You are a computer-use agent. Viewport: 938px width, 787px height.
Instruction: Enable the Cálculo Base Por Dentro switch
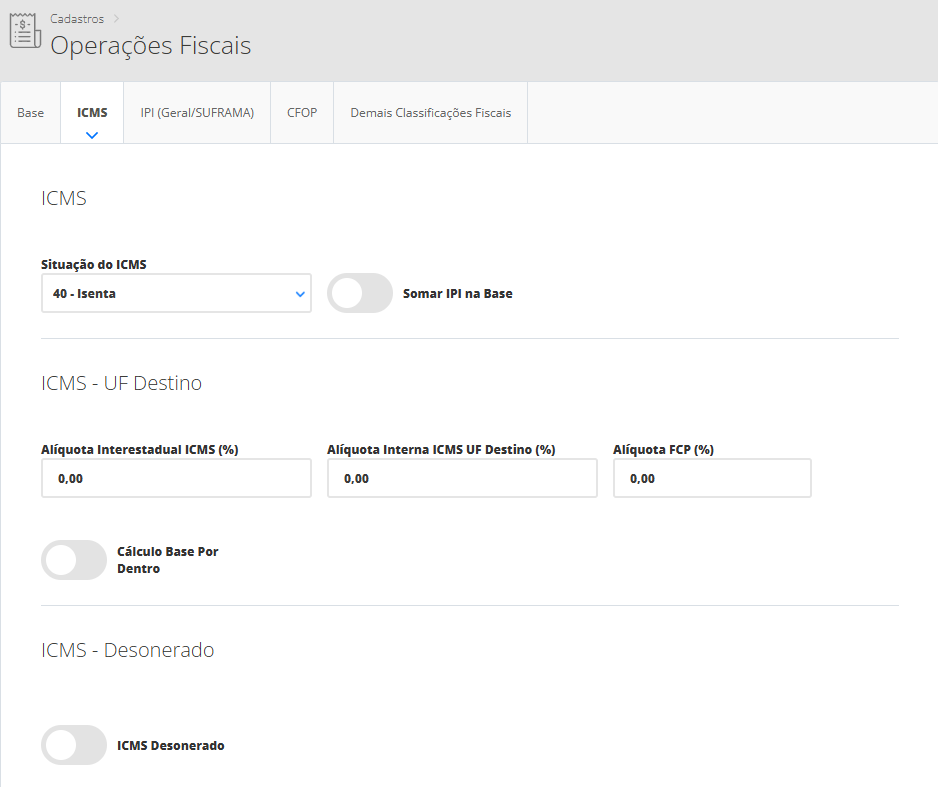tap(74, 560)
